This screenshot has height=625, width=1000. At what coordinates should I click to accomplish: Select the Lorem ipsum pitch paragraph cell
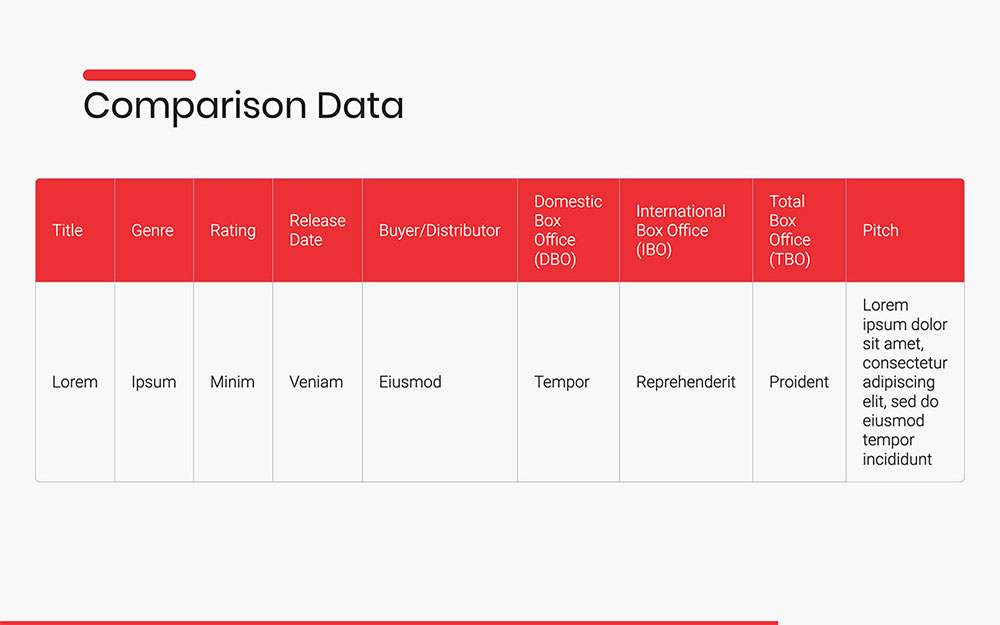click(x=905, y=382)
